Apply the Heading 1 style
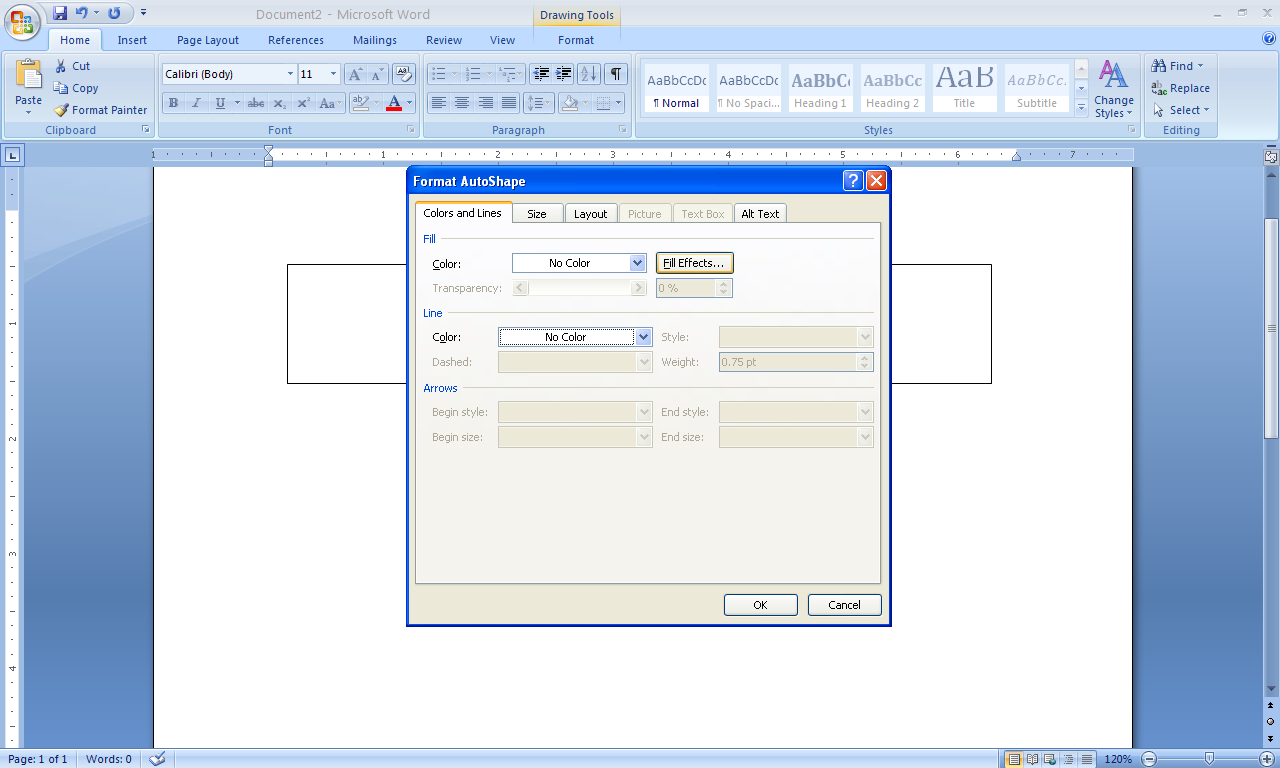The image size is (1280, 768). click(x=820, y=88)
